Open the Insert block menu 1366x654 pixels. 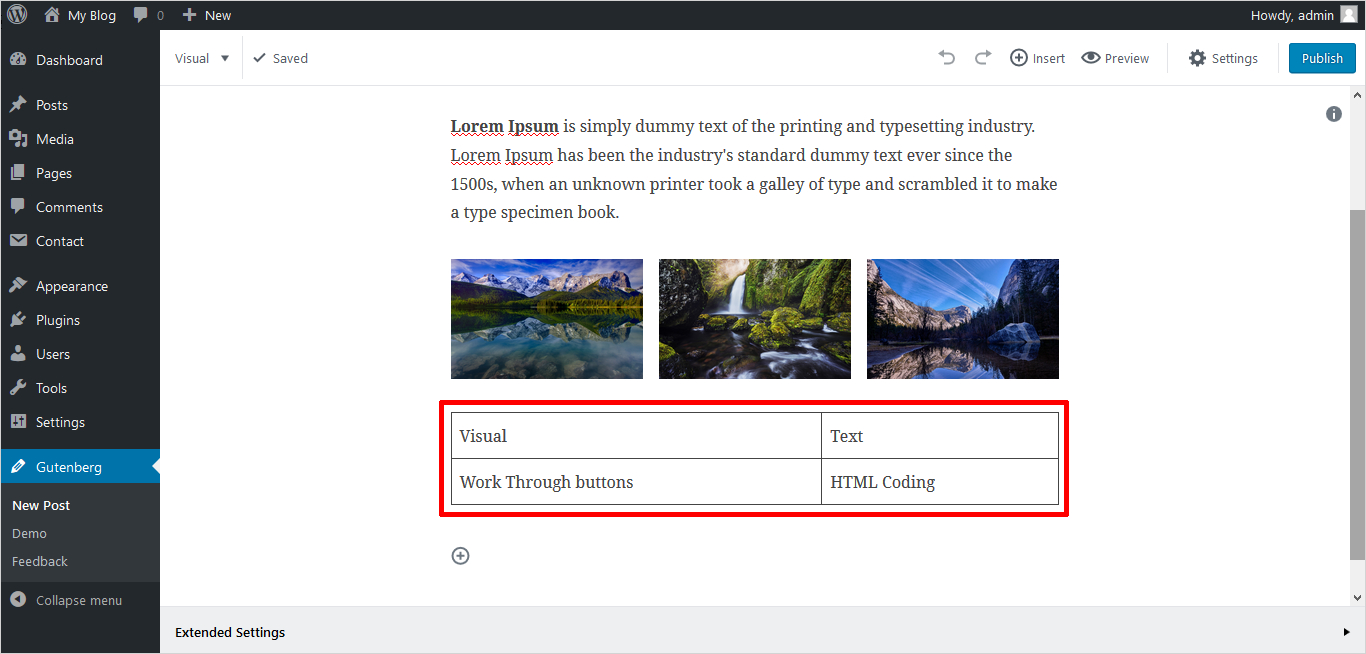click(1037, 58)
